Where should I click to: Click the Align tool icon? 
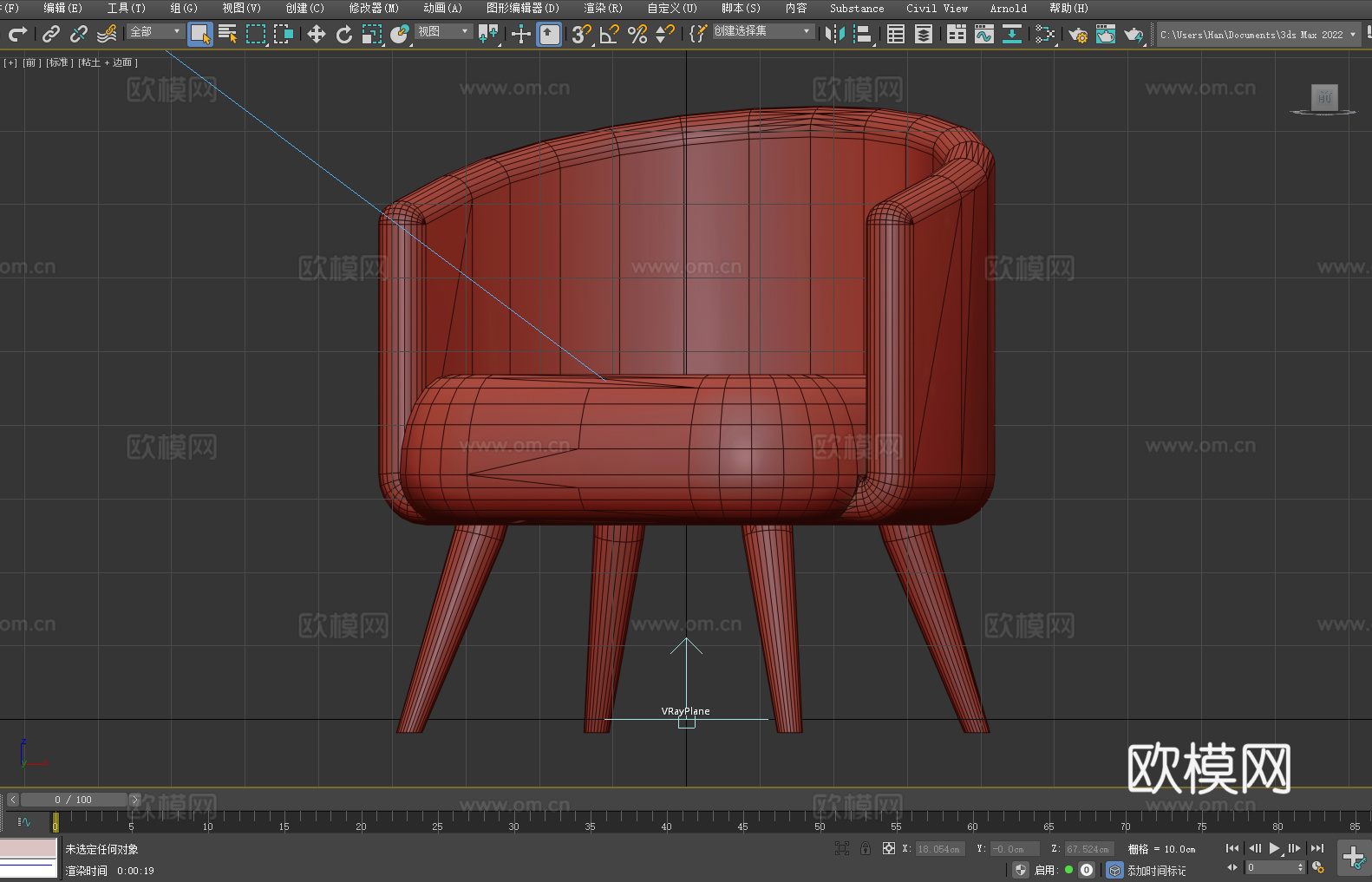863,34
